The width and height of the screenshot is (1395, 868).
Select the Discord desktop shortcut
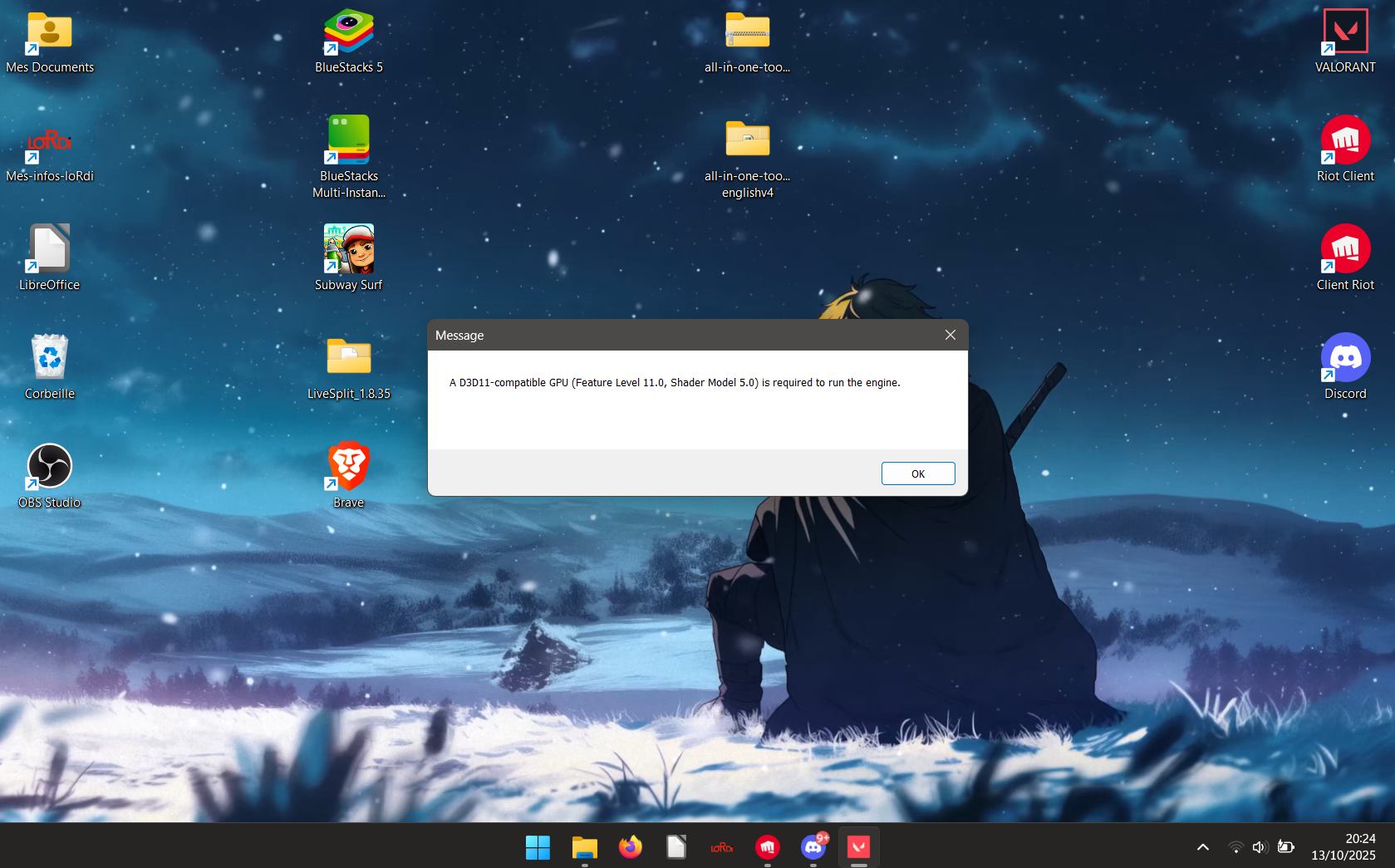[x=1346, y=366]
